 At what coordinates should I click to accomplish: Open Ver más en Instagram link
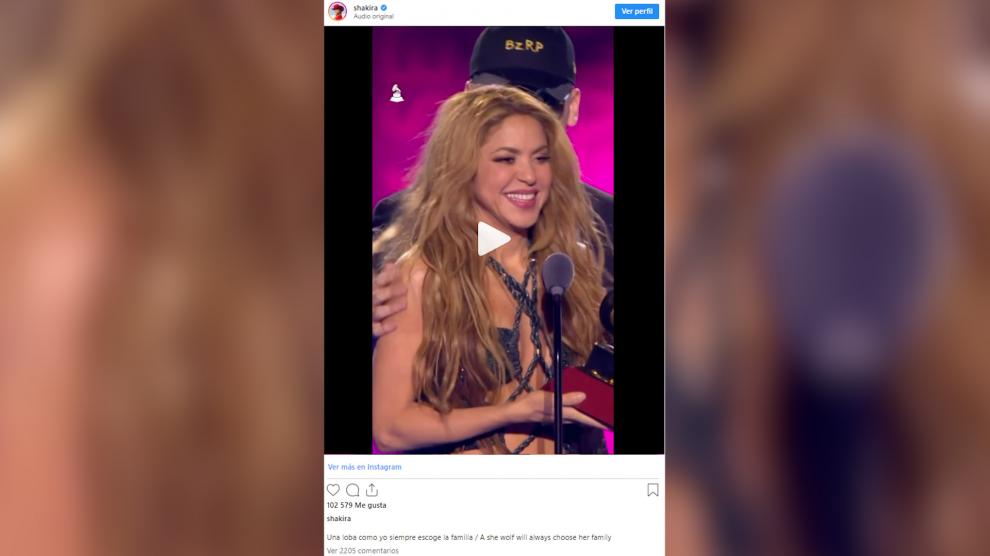pos(364,467)
